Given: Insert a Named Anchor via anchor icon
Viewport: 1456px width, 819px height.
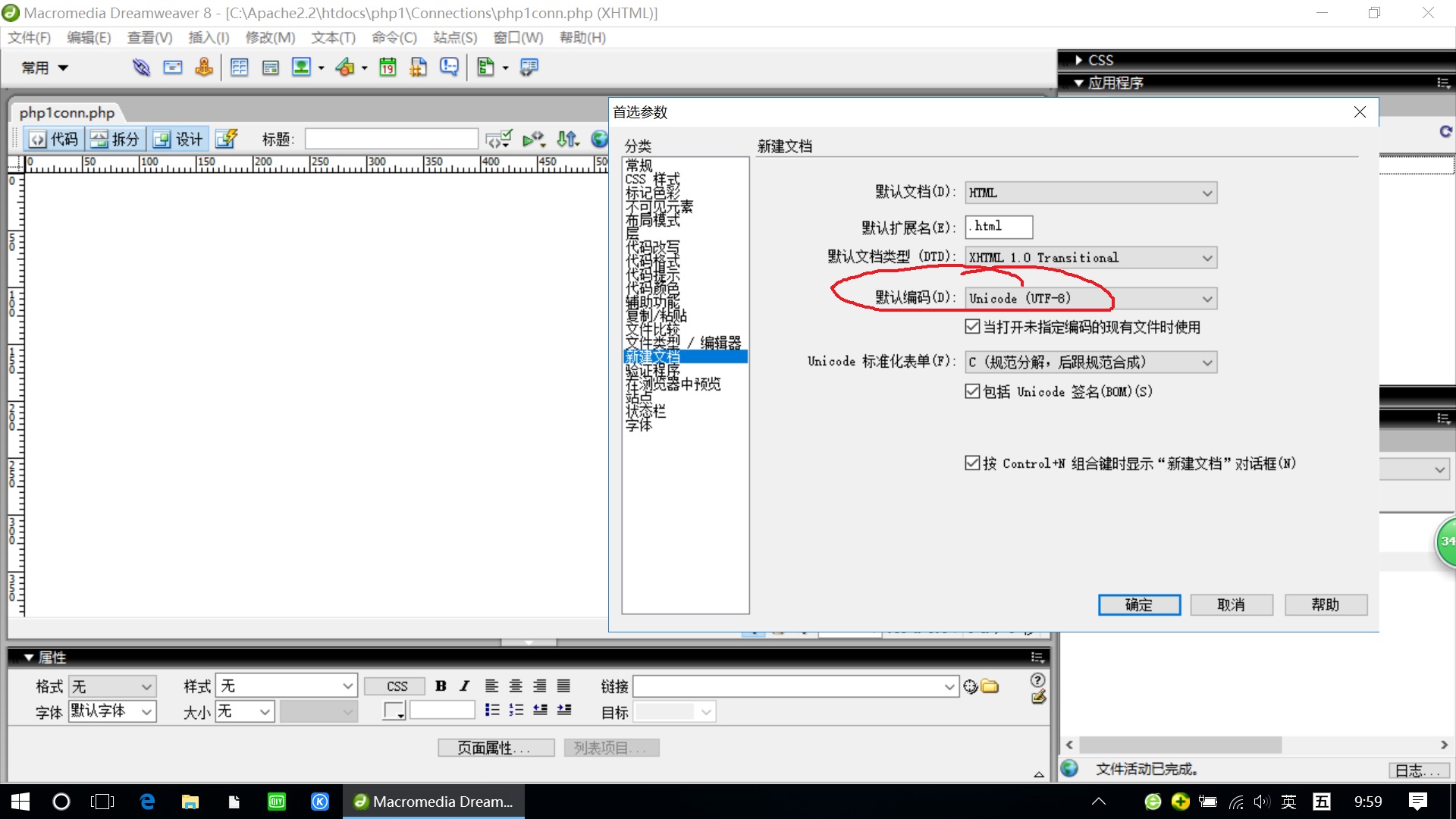Looking at the screenshot, I should click(203, 67).
